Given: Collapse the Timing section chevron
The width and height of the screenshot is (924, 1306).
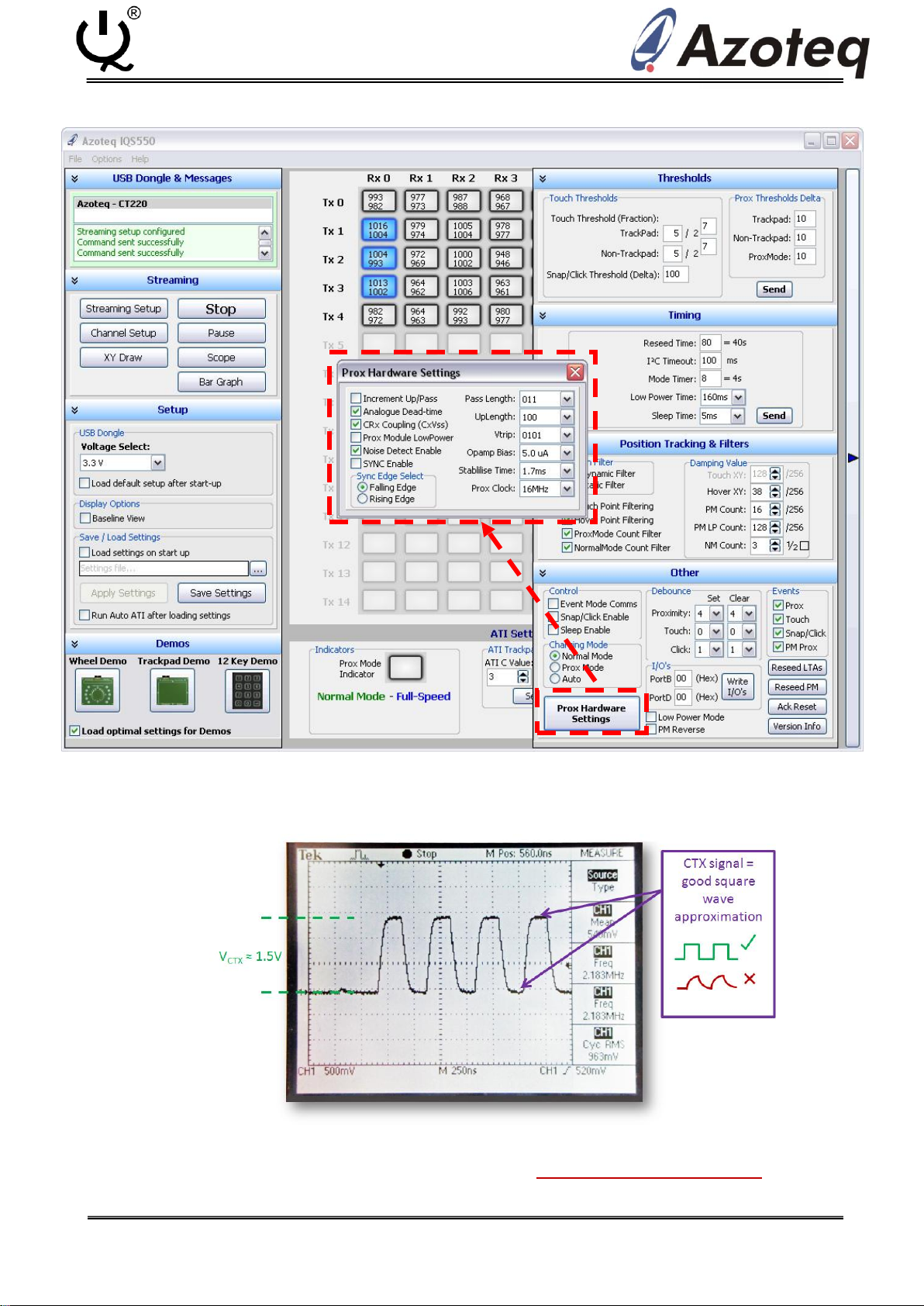Looking at the screenshot, I should pyautogui.click(x=543, y=316).
